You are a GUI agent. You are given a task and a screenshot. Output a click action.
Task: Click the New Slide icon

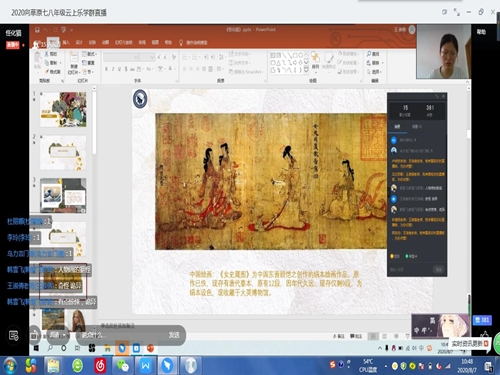74,58
